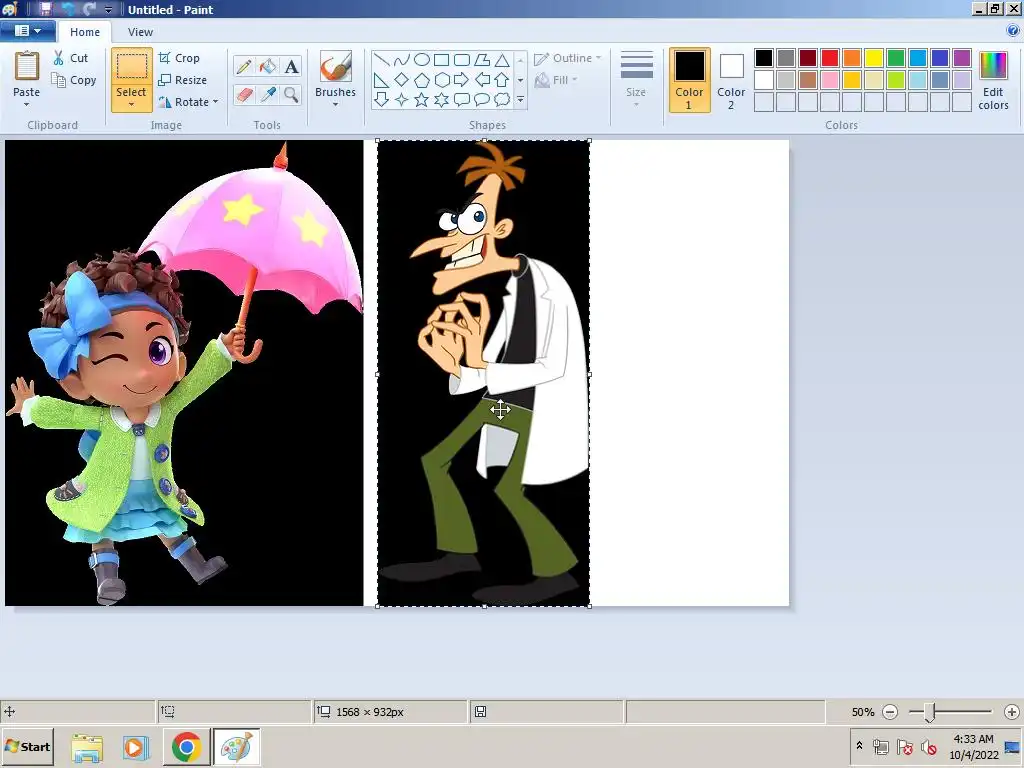Click the Cut button
The image size is (1024, 768).
(71, 58)
